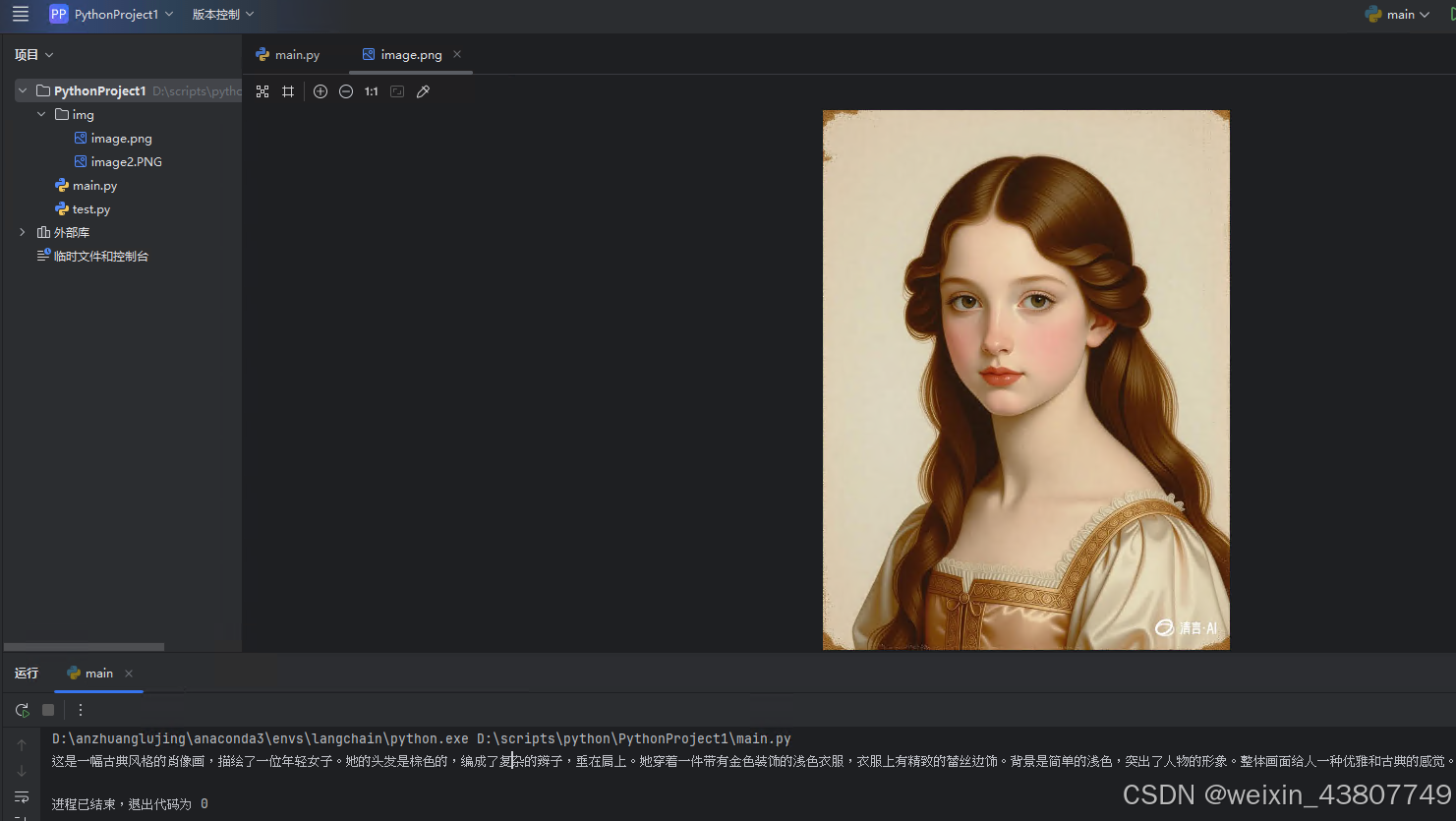Activate the color picker eyedropper tool
The width and height of the screenshot is (1456, 821).
click(x=424, y=91)
